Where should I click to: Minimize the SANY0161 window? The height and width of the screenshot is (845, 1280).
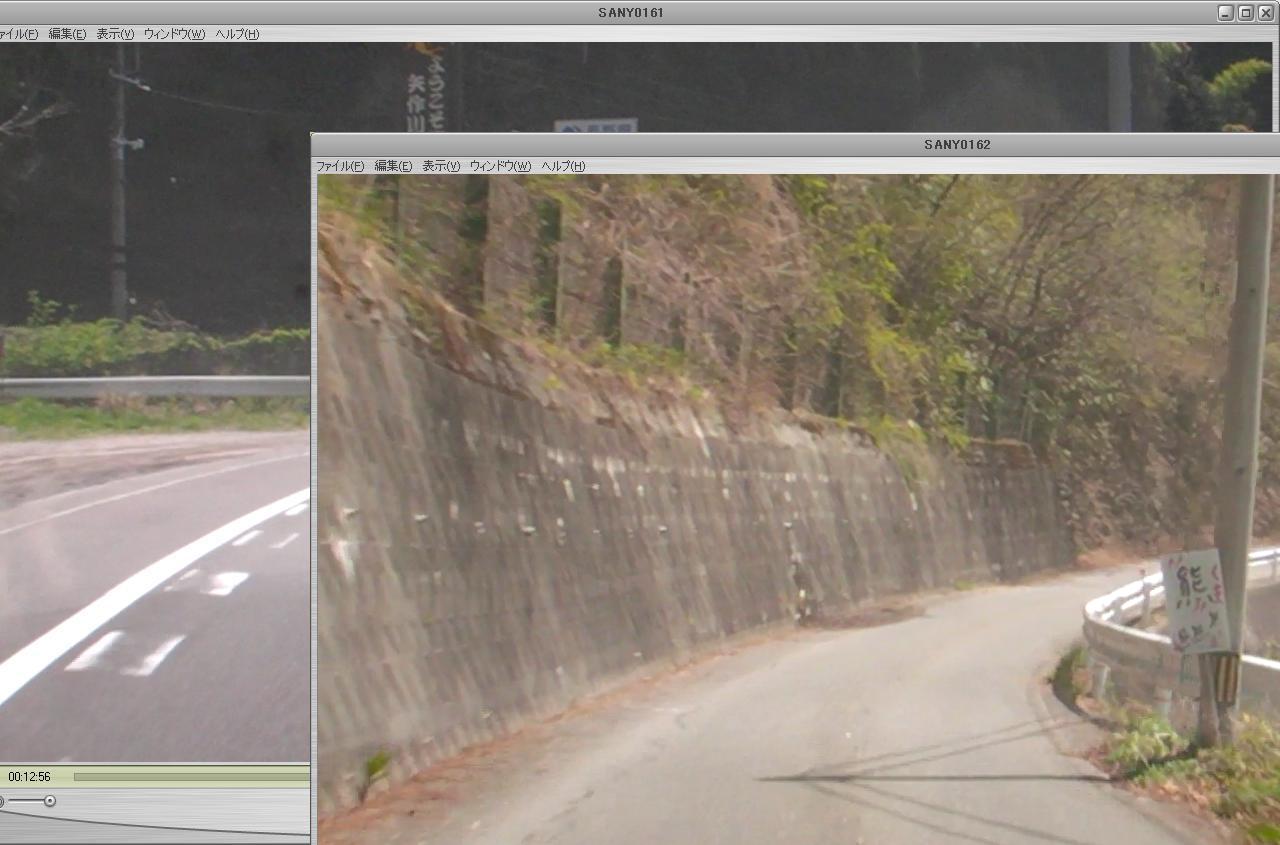coord(1226,13)
